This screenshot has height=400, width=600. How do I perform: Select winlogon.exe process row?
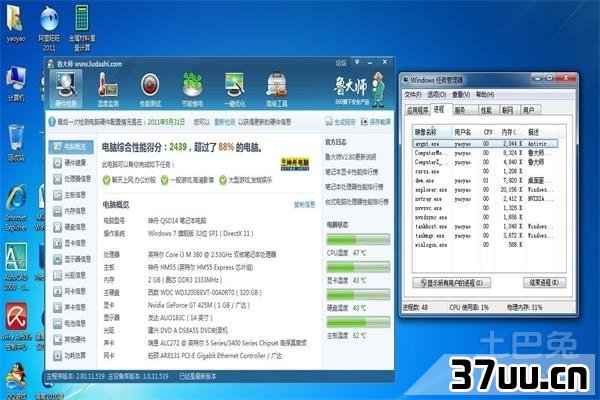tap(485, 245)
